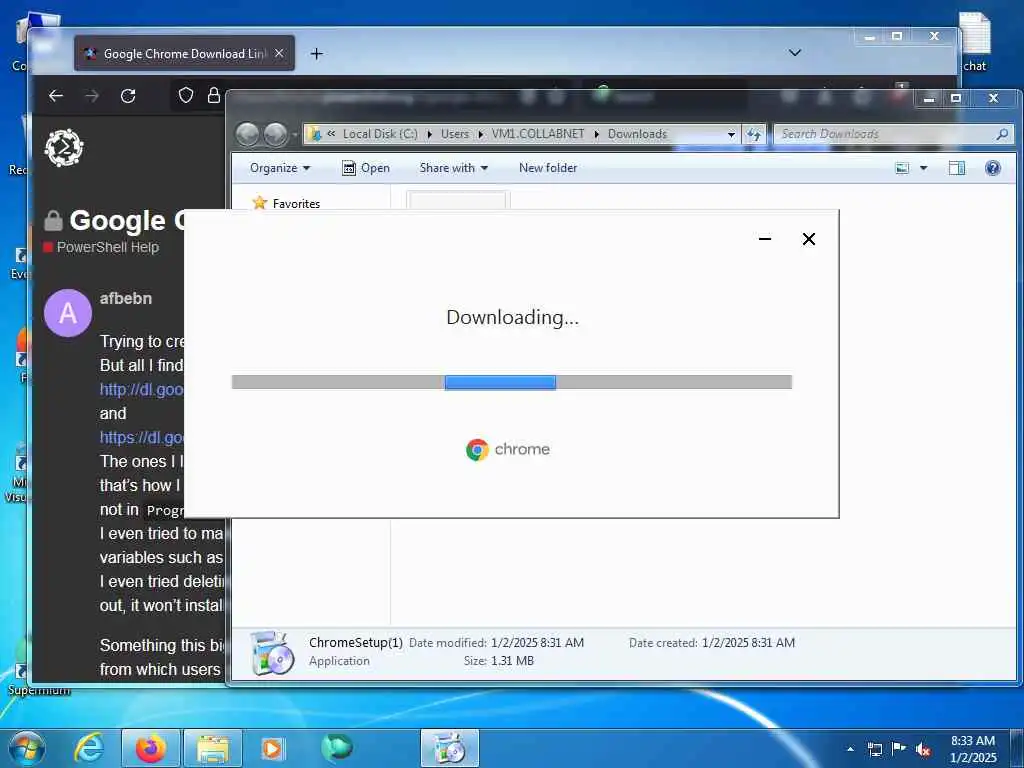Click the search magnifier icon
Viewport: 1024px width, 768px height.
[x=1002, y=134]
